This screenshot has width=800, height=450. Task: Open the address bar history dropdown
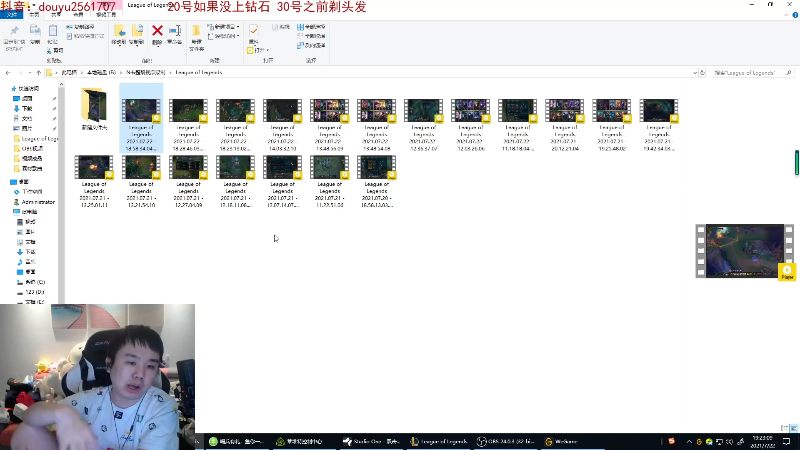coord(695,73)
